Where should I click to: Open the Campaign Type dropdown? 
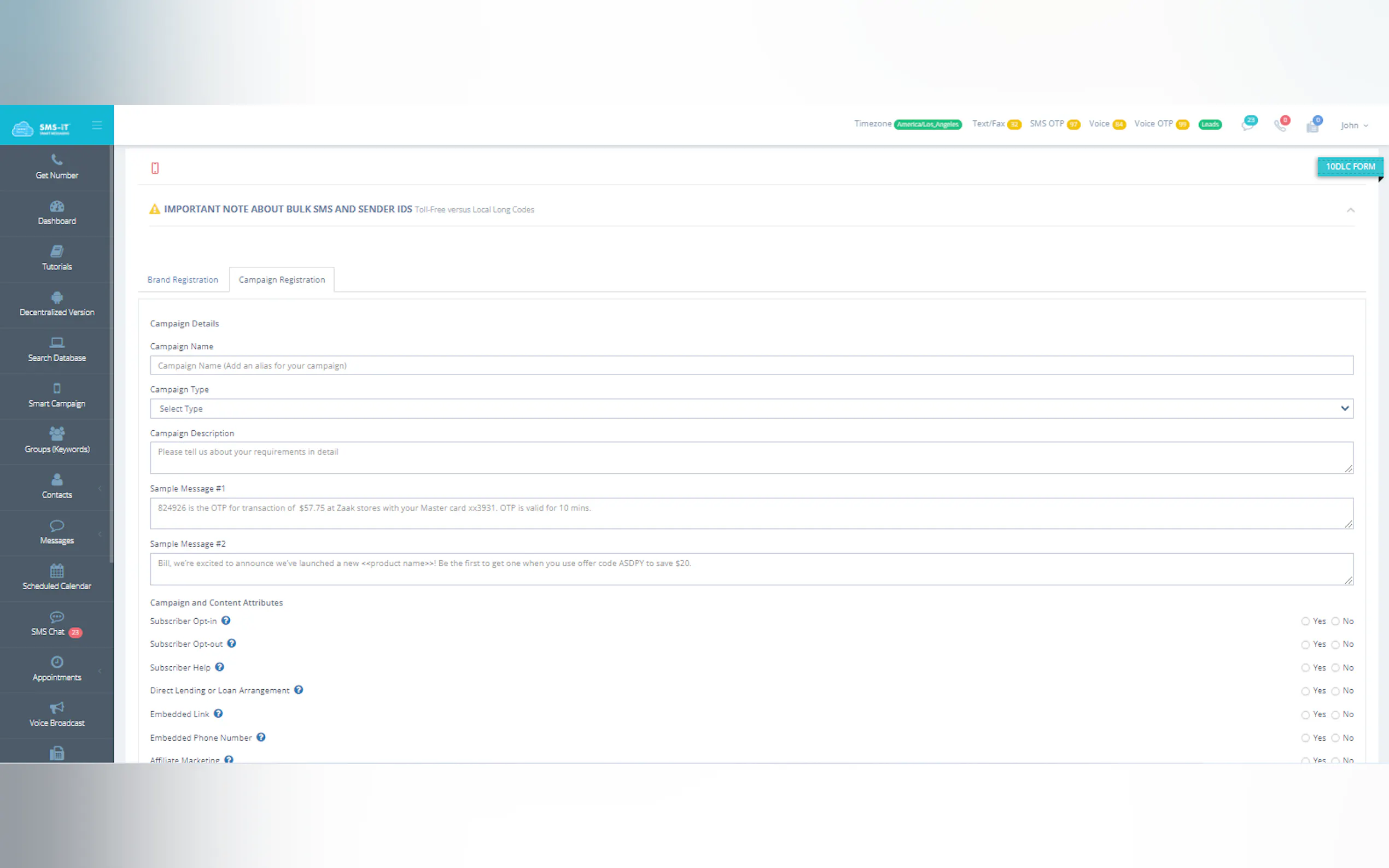click(751, 409)
